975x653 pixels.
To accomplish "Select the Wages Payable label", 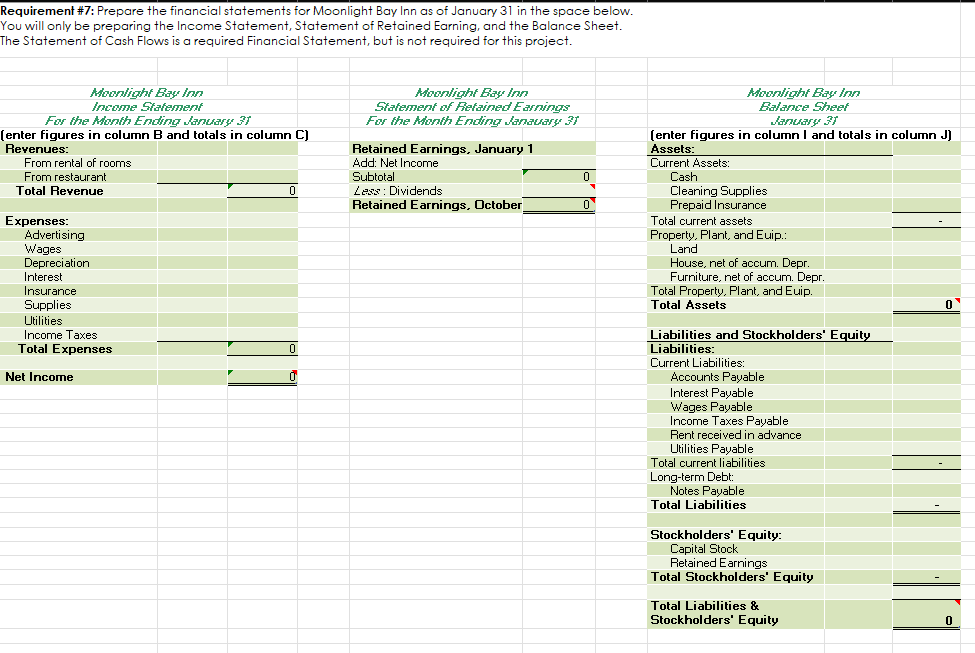I will click(x=711, y=407).
